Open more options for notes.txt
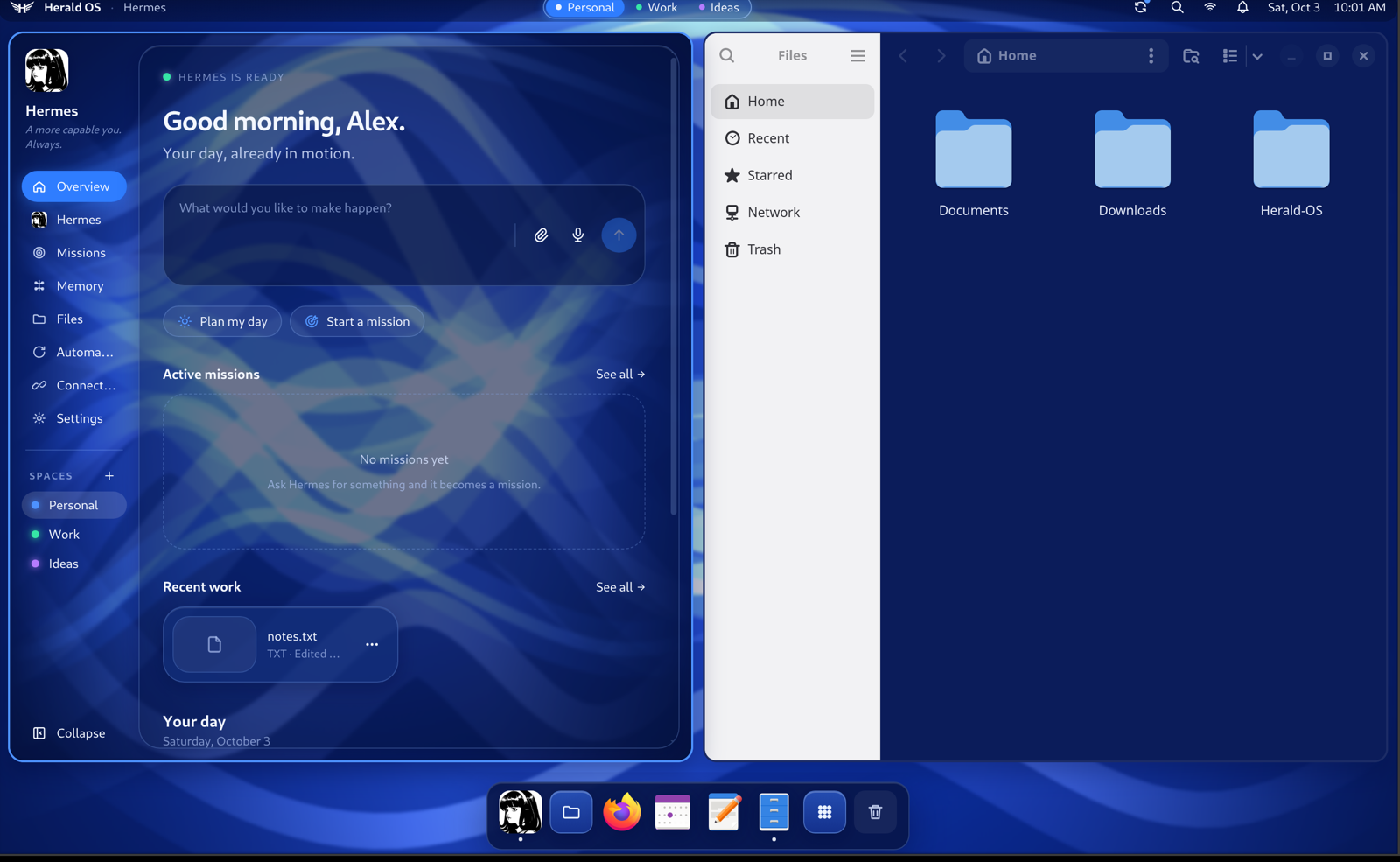The height and width of the screenshot is (862, 1400). pos(372,645)
